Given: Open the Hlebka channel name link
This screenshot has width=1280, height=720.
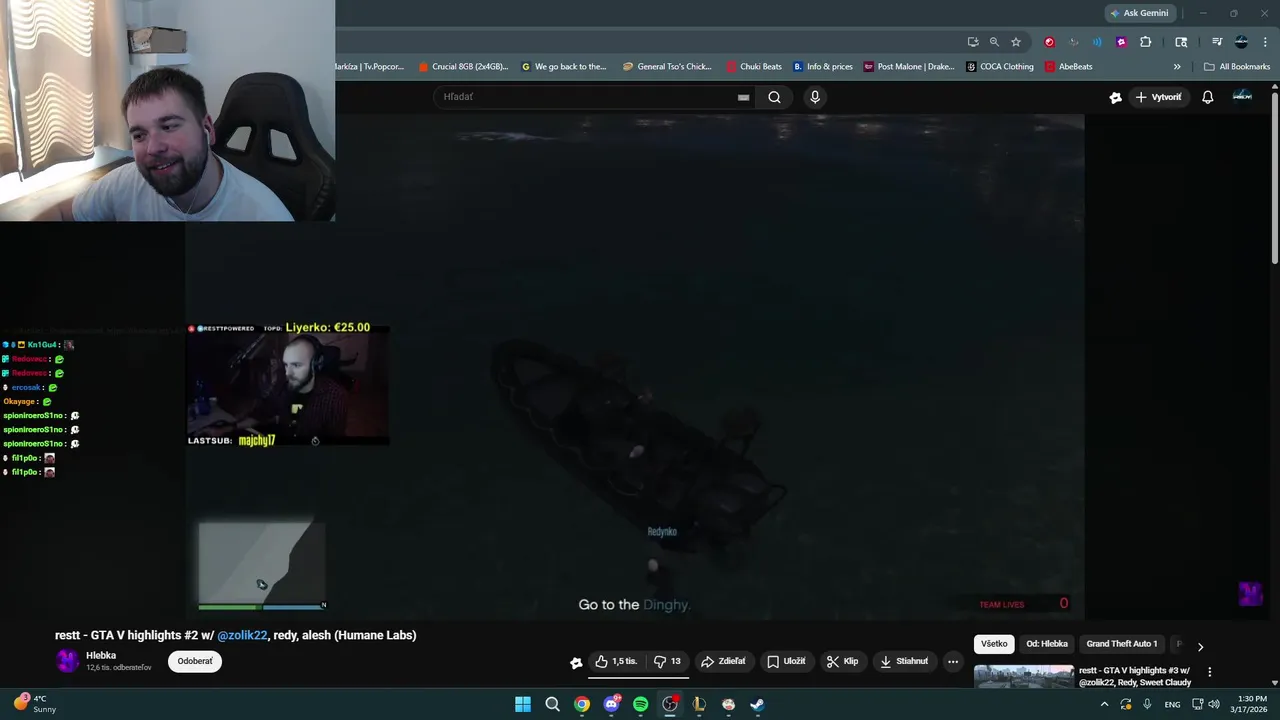Looking at the screenshot, I should click(x=101, y=656).
